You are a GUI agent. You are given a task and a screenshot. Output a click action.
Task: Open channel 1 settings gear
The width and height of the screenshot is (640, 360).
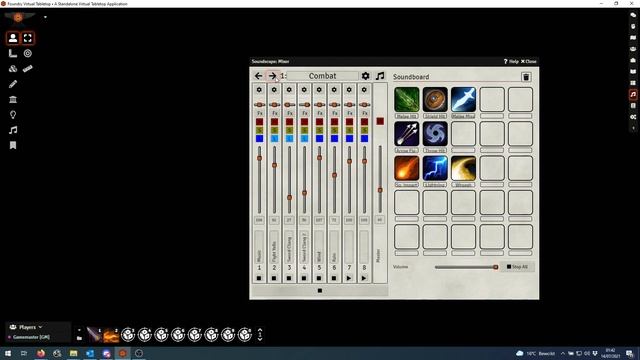(x=259, y=90)
